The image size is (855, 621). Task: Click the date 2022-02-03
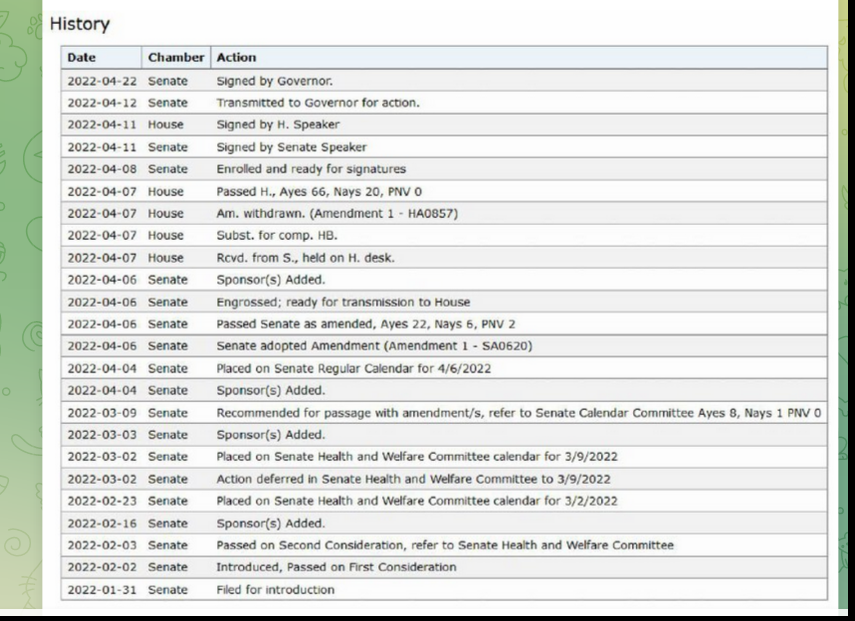pyautogui.click(x=102, y=545)
